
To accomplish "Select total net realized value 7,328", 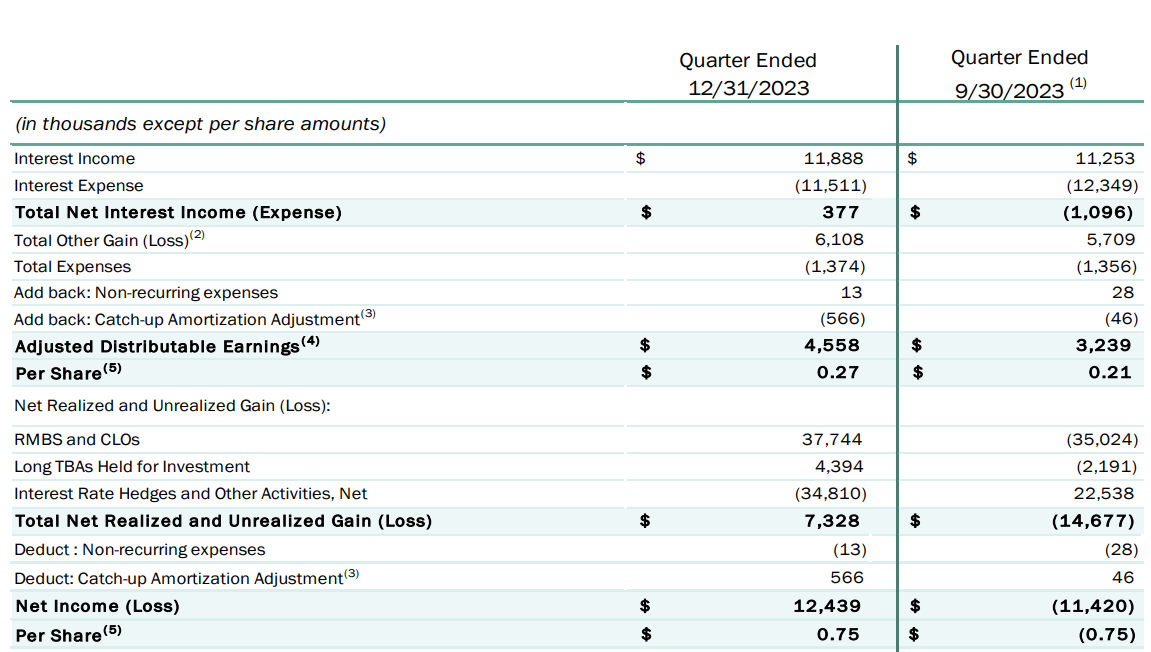I will pos(832,521).
